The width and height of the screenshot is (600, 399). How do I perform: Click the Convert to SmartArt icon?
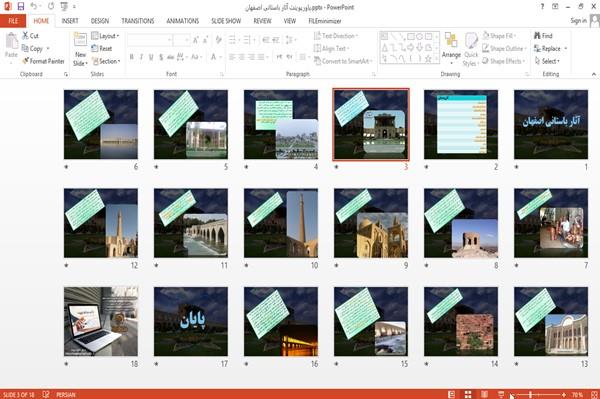click(317, 61)
